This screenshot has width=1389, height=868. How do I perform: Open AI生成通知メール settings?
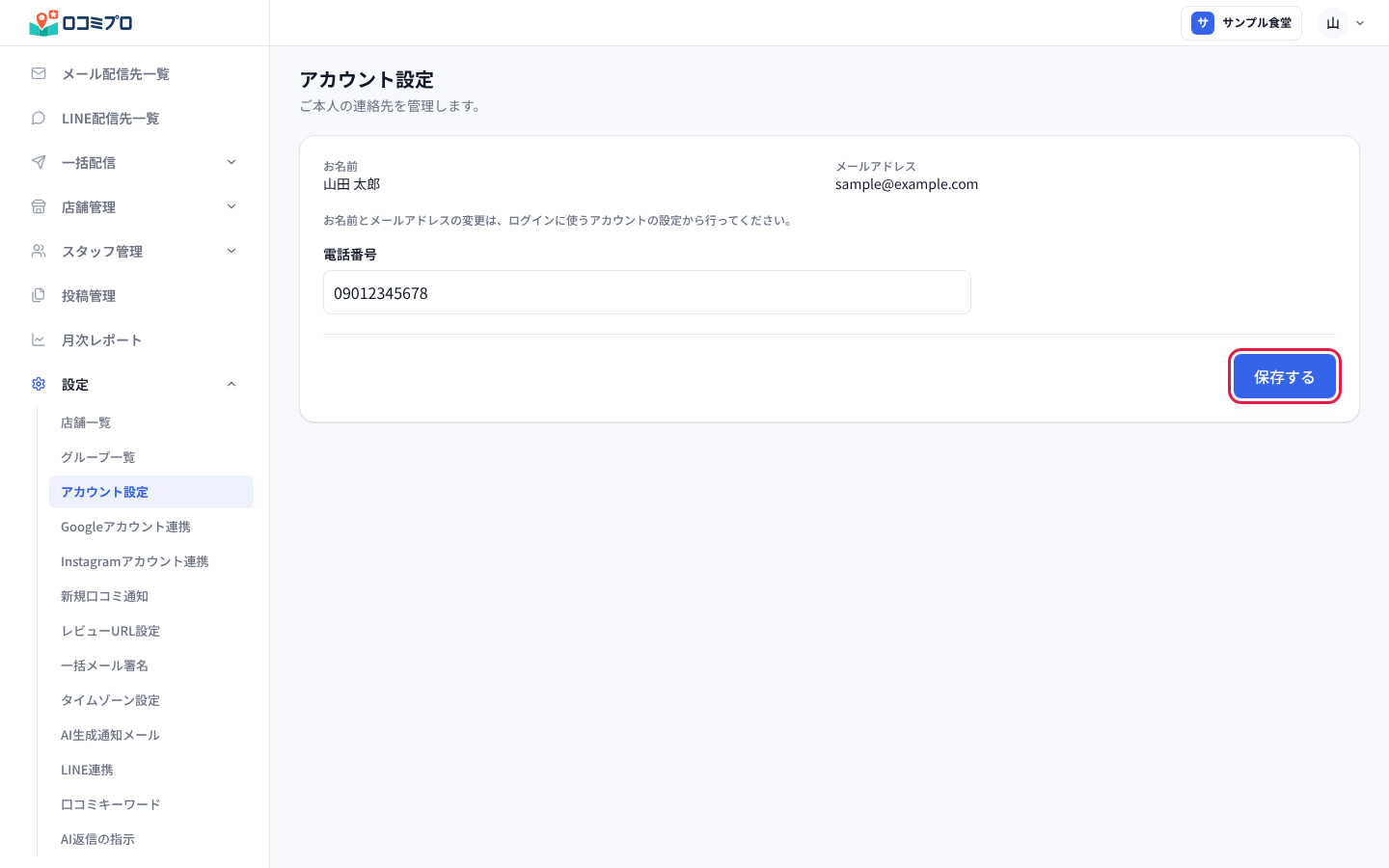[151, 735]
